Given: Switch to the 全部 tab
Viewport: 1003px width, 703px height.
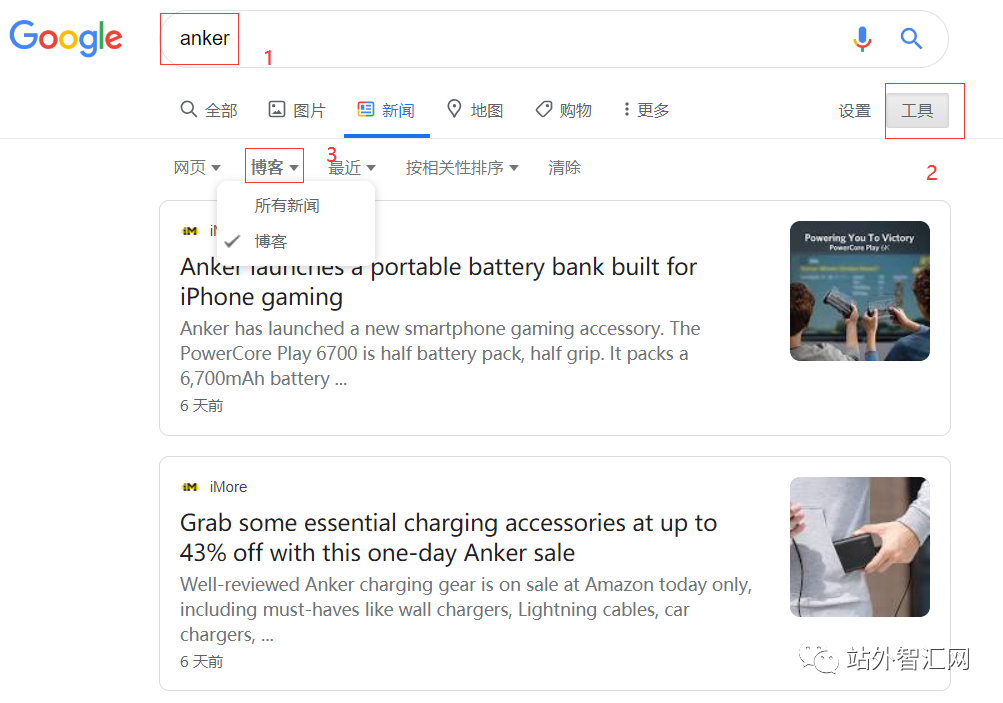Looking at the screenshot, I should point(209,110).
